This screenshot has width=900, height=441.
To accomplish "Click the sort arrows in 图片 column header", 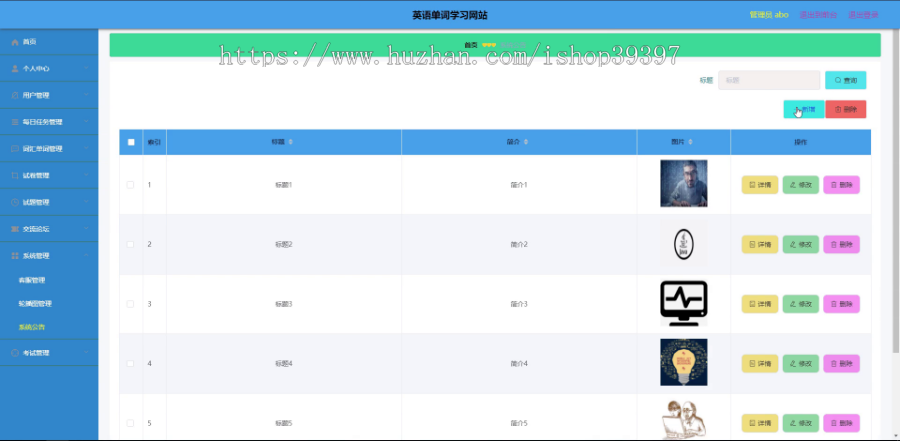I will click(690, 142).
